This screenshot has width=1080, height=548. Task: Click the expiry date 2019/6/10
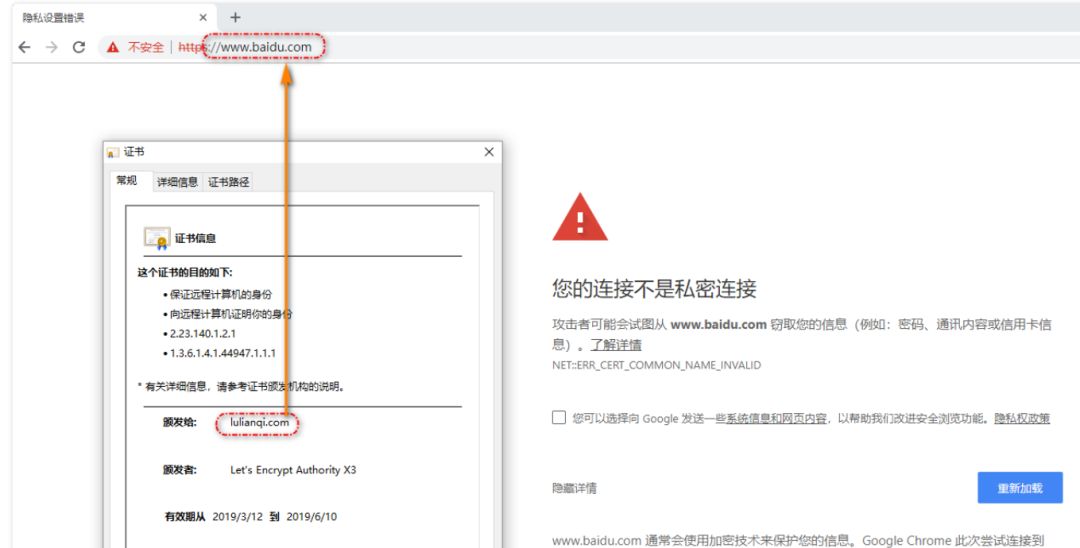point(311,516)
